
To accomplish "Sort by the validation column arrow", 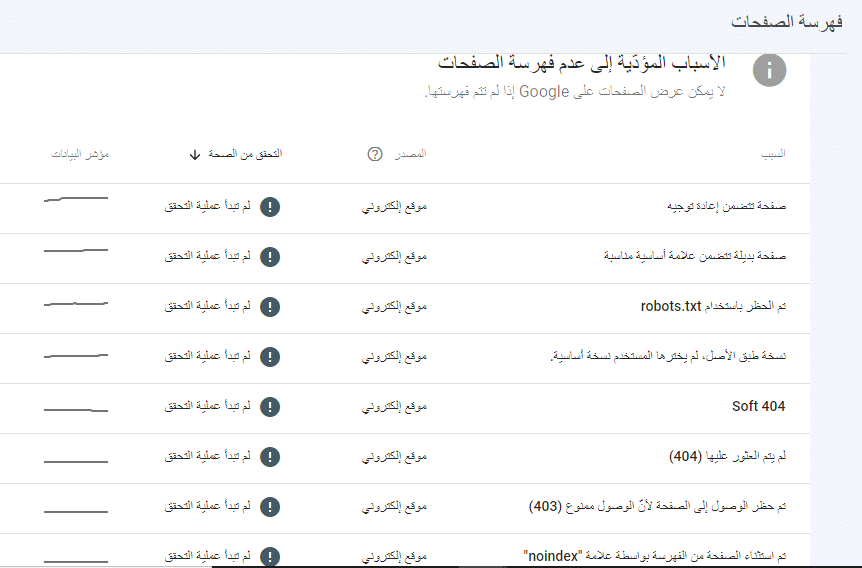I will point(195,155).
